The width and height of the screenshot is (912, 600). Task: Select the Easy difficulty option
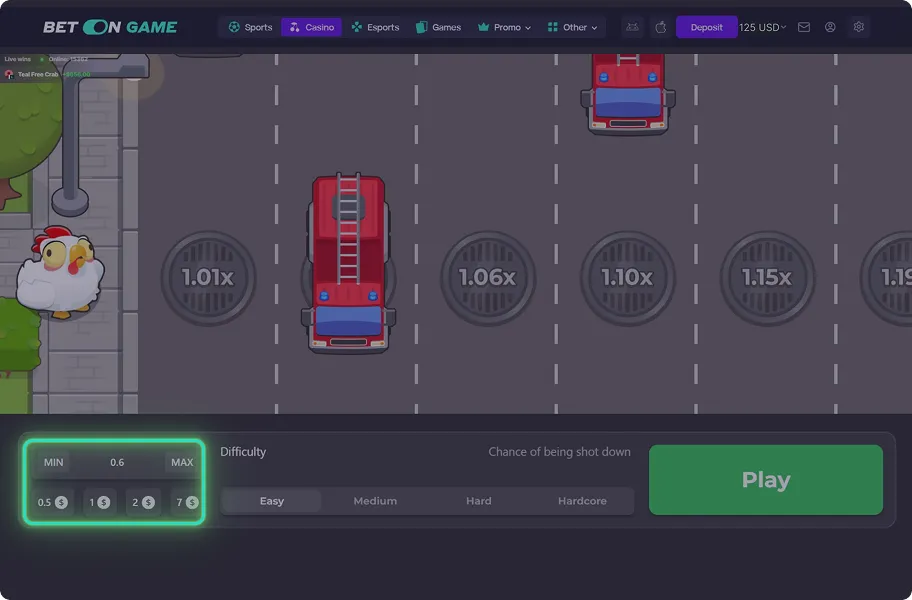pyautogui.click(x=272, y=501)
